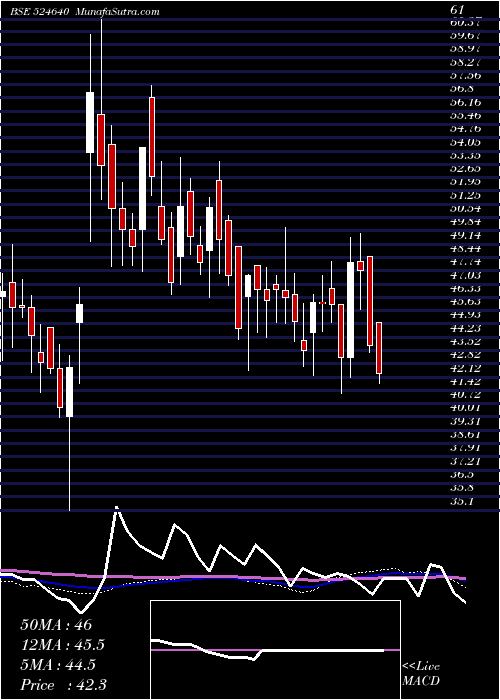Click the 43.52 price axis label
Image resolution: width=500 pixels, height=700 pixels.
tap(466, 341)
